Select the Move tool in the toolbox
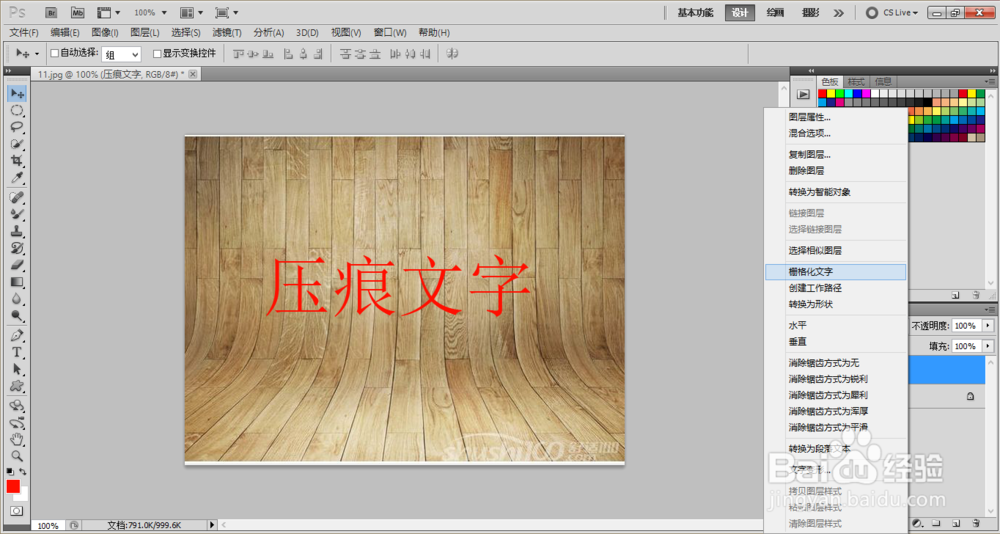 (x=17, y=94)
